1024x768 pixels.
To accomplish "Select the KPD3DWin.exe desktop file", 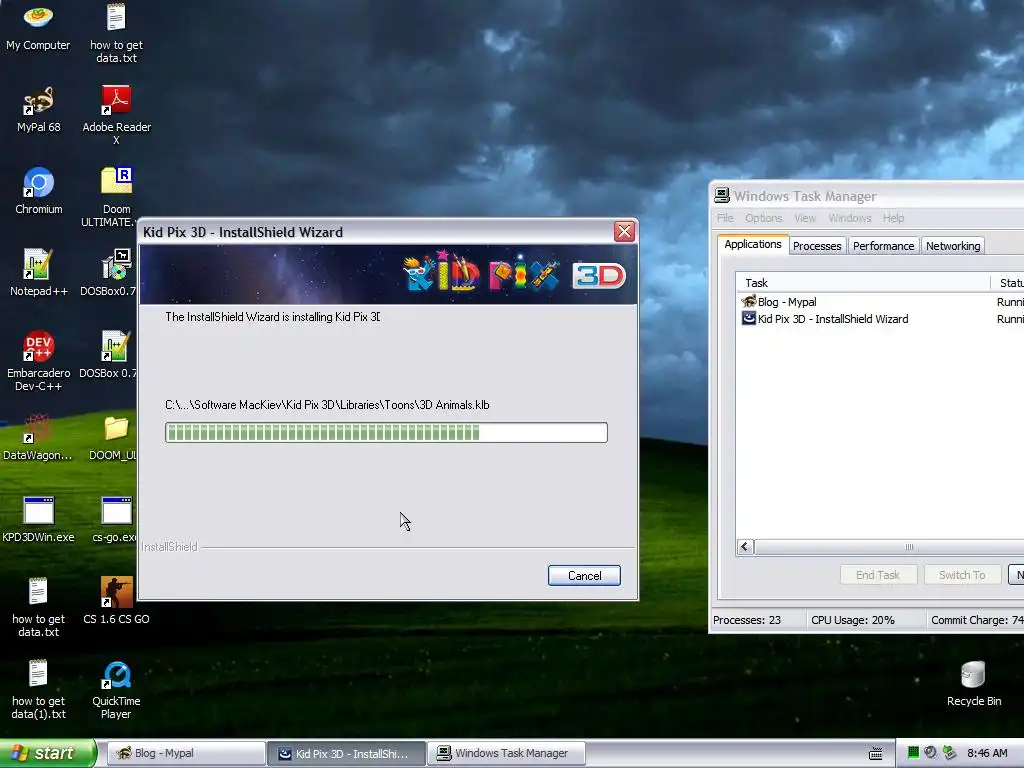I will pos(38,519).
